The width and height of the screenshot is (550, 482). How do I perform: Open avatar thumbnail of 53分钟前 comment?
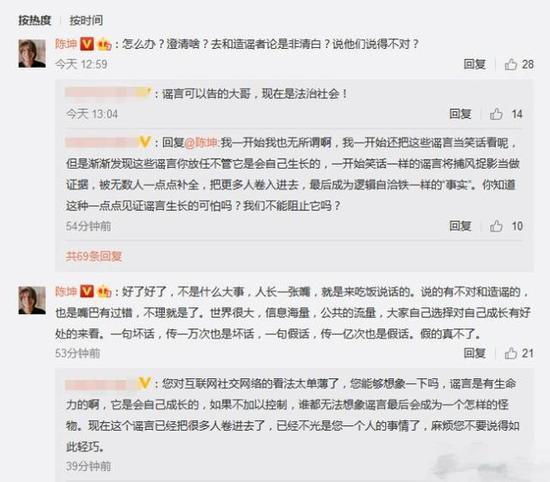32,300
